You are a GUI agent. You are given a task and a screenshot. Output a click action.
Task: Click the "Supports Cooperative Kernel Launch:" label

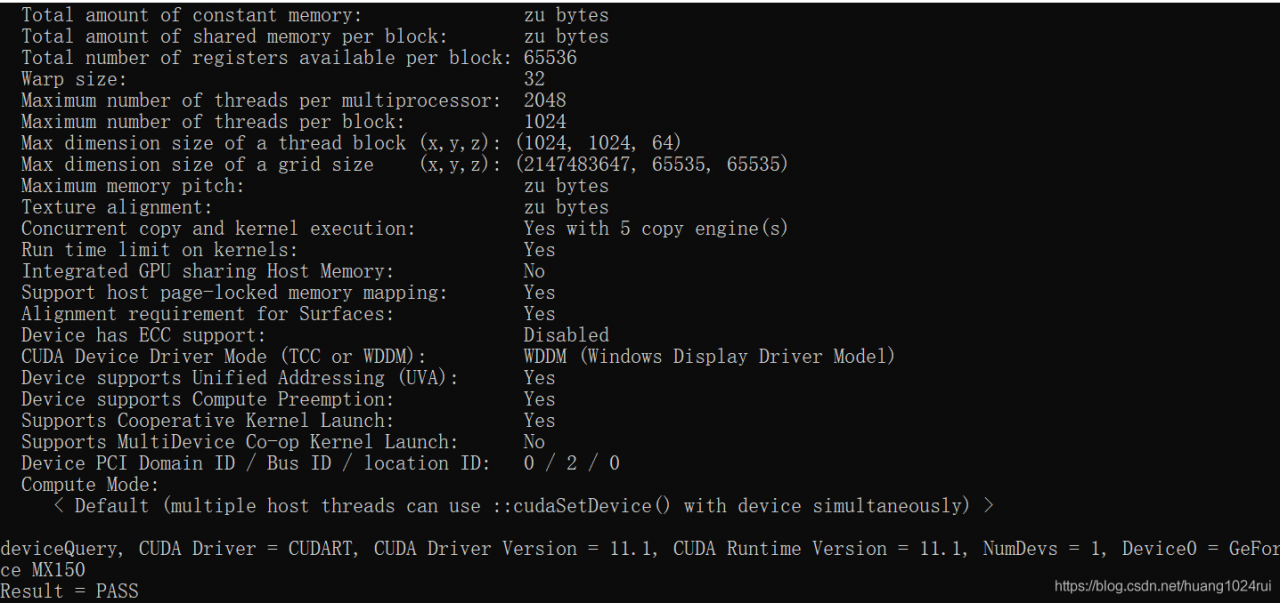point(208,421)
